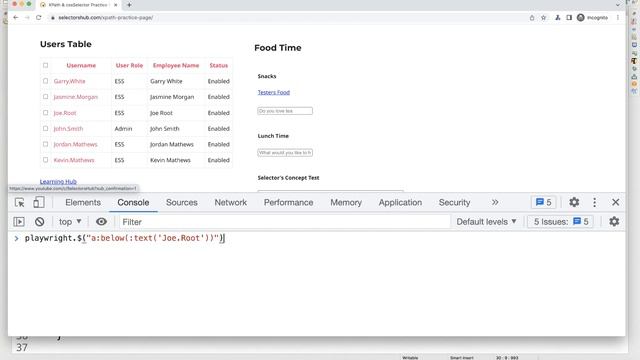Show more DevTools tabs chevron
This screenshot has height=360, width=640.
(x=495, y=202)
